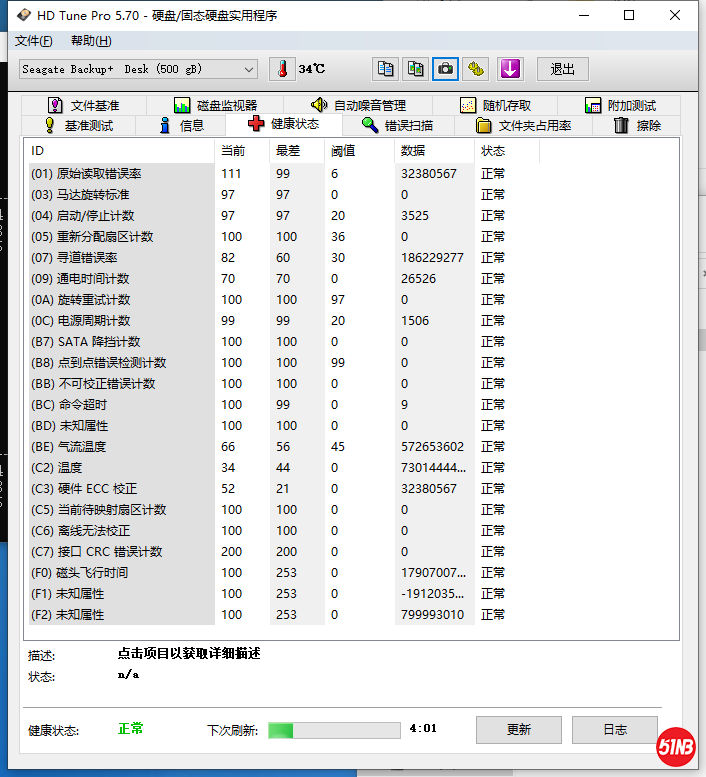
Task: Select the (C2) 温度 attribute row
Action: tap(120, 468)
